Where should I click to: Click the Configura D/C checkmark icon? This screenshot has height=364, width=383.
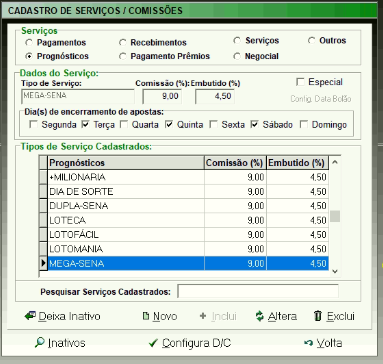153,343
